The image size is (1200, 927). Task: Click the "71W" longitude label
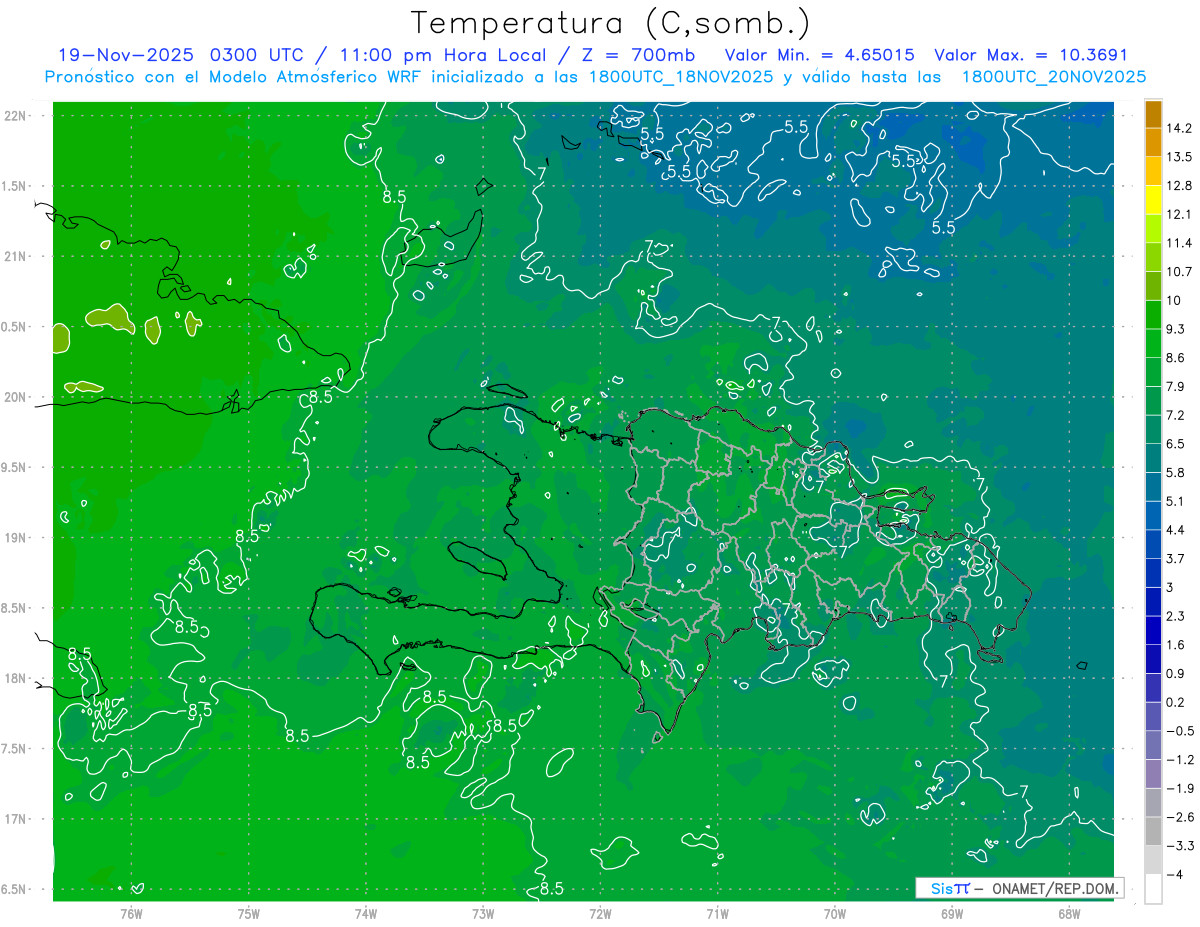coord(717,914)
